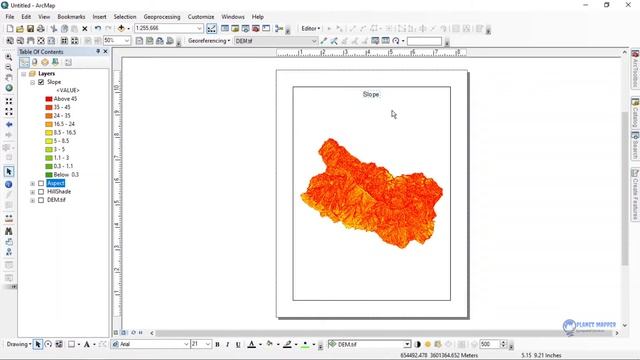
Task: Open the Catalog side tab
Action: (635, 112)
